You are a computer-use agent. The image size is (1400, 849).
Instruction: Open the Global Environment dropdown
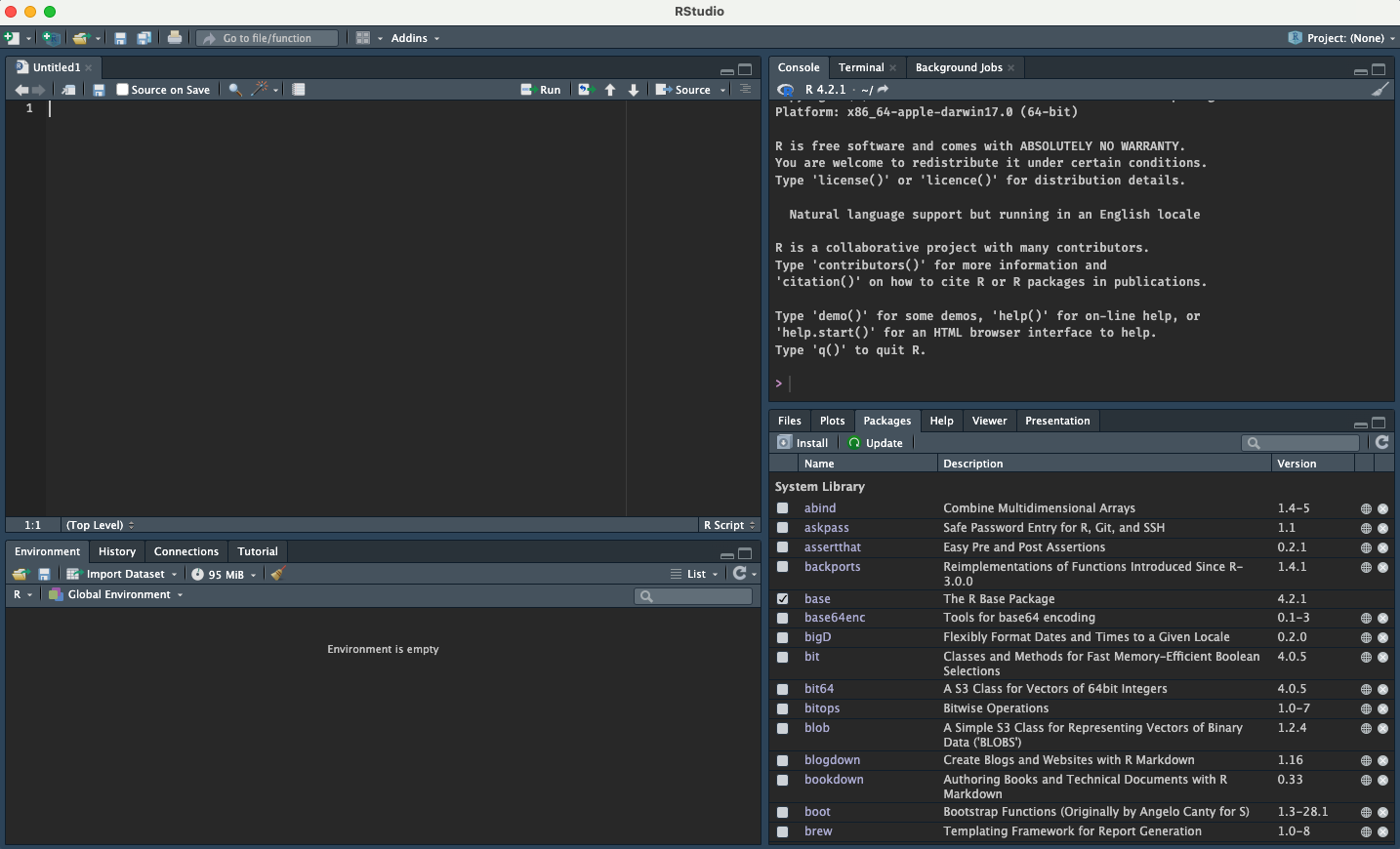coord(117,594)
